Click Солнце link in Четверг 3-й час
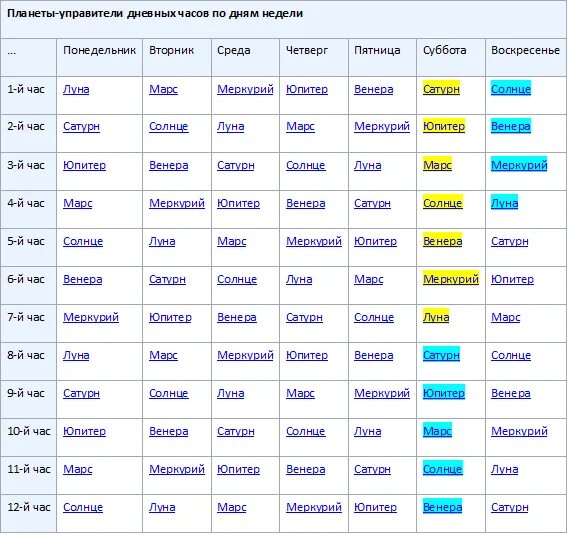 [306, 166]
